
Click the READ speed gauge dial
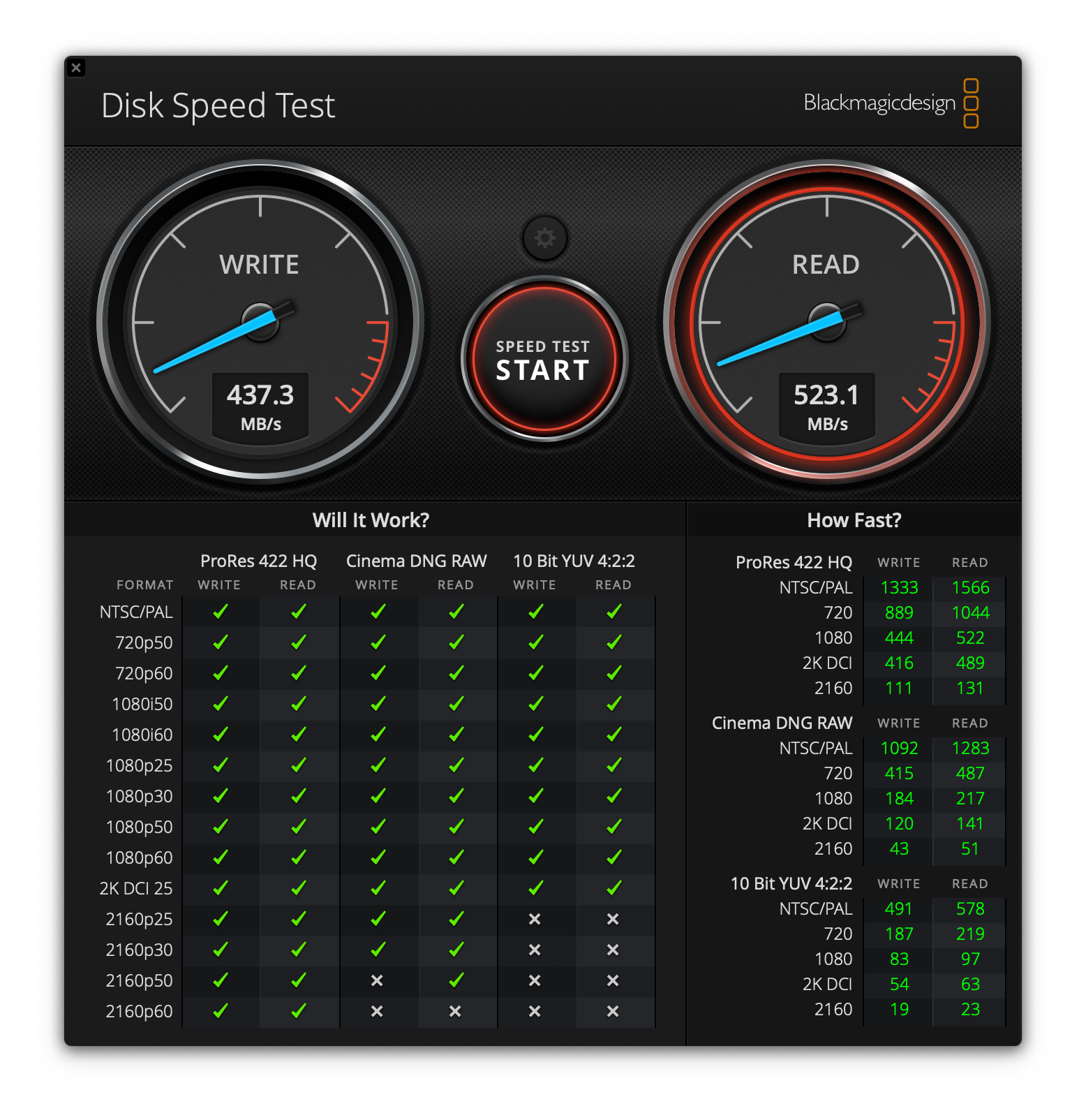click(827, 322)
